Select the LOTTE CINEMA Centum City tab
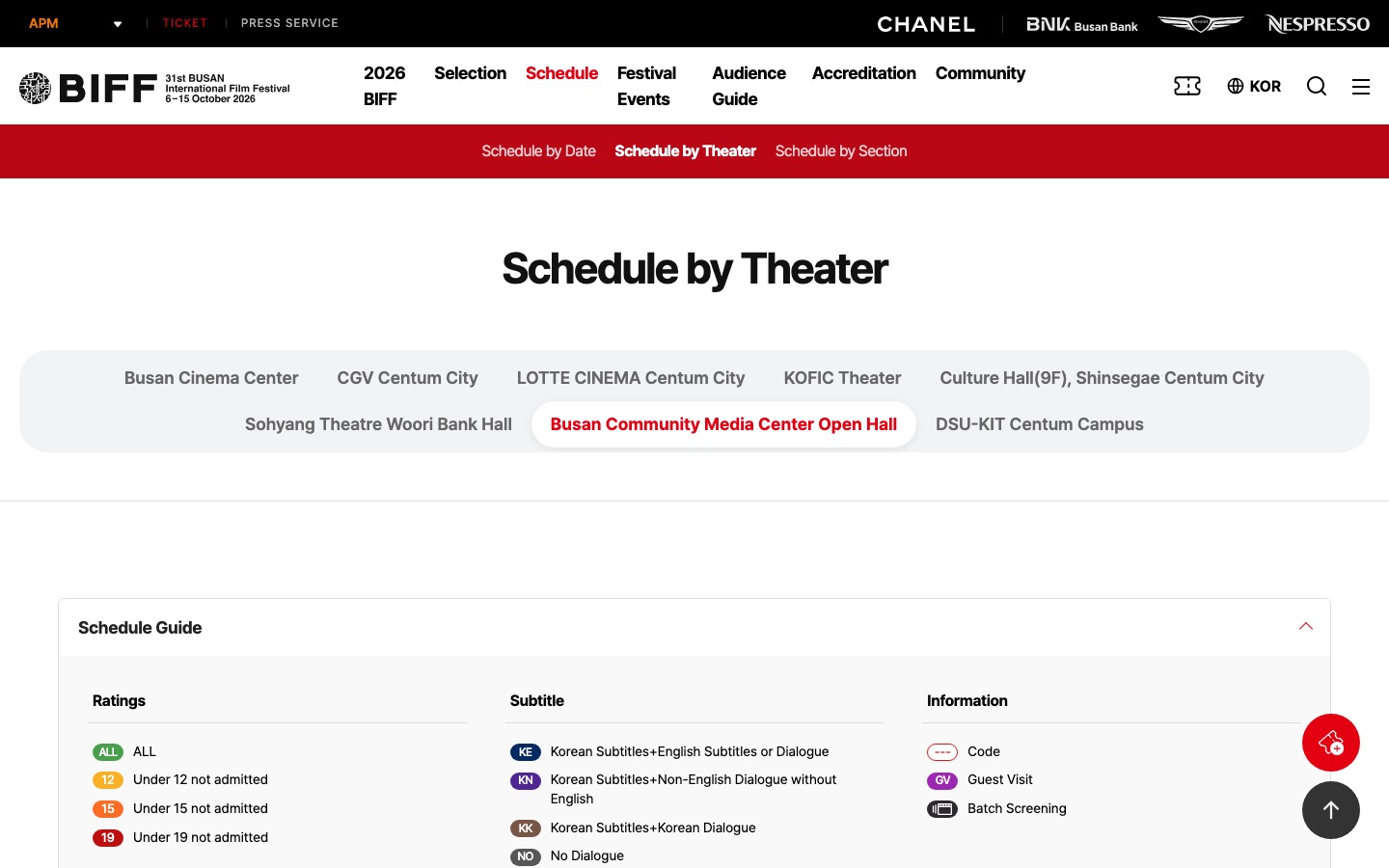1389x868 pixels. click(x=631, y=378)
